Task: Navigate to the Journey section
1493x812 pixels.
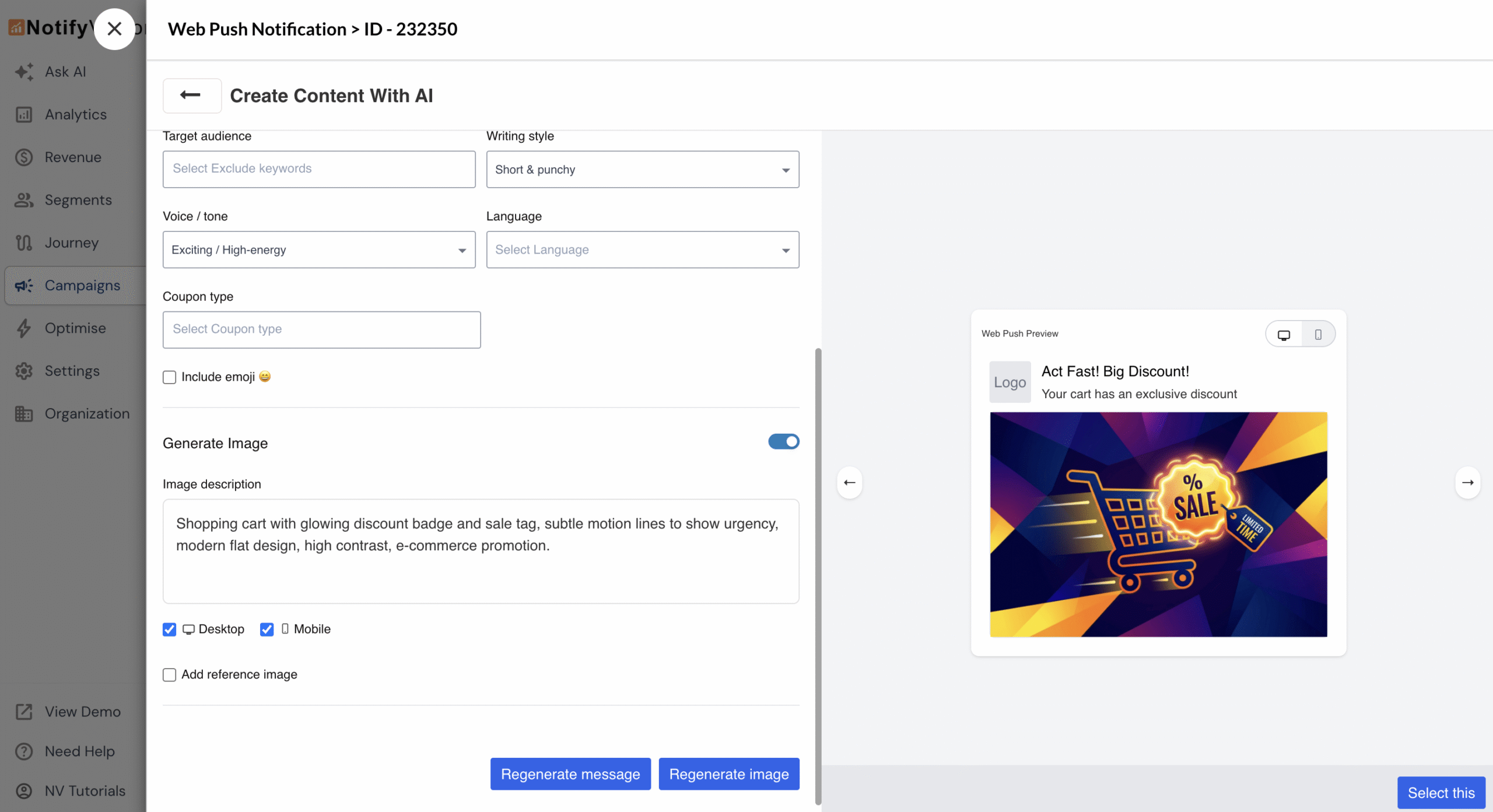Action: 71,242
